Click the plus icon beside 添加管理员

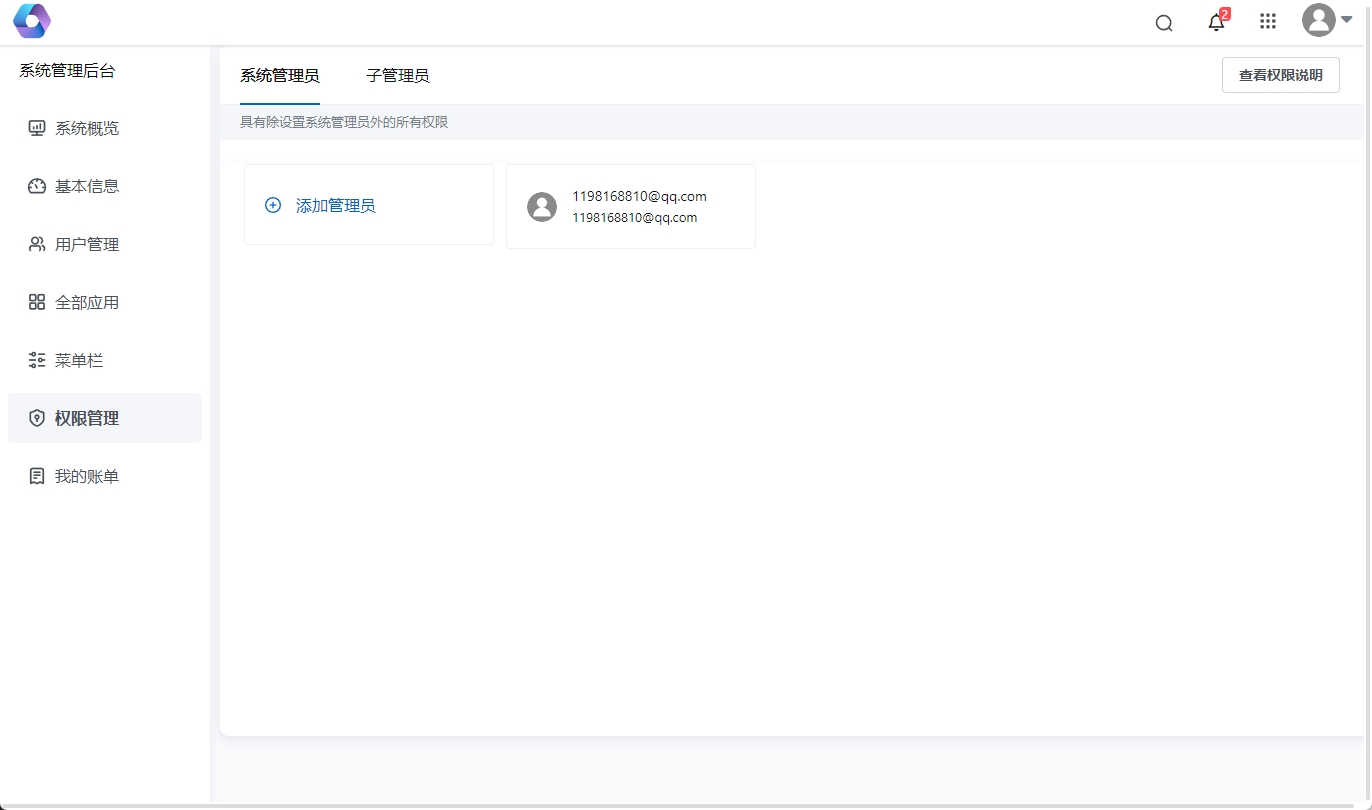click(x=272, y=205)
